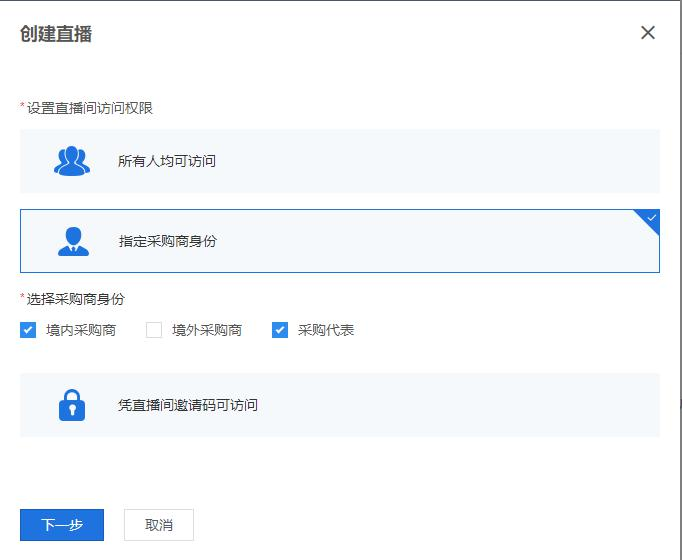Click the 设置直播间访问权限 field label
This screenshot has width=682, height=560.
click(90, 108)
